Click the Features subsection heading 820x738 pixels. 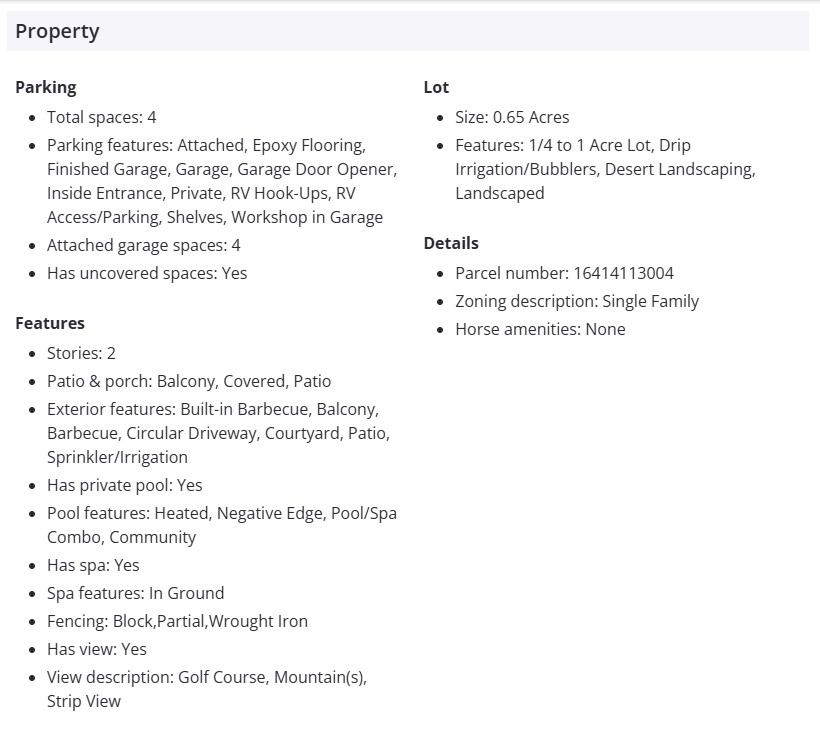pos(50,323)
